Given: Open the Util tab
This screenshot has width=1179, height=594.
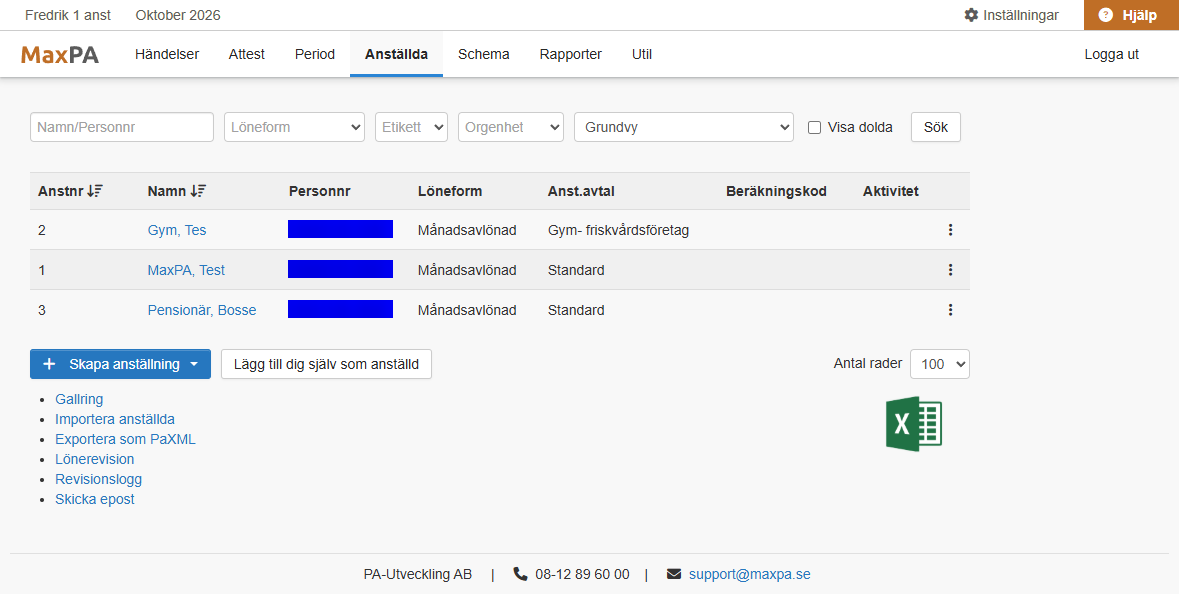Looking at the screenshot, I should click(642, 54).
